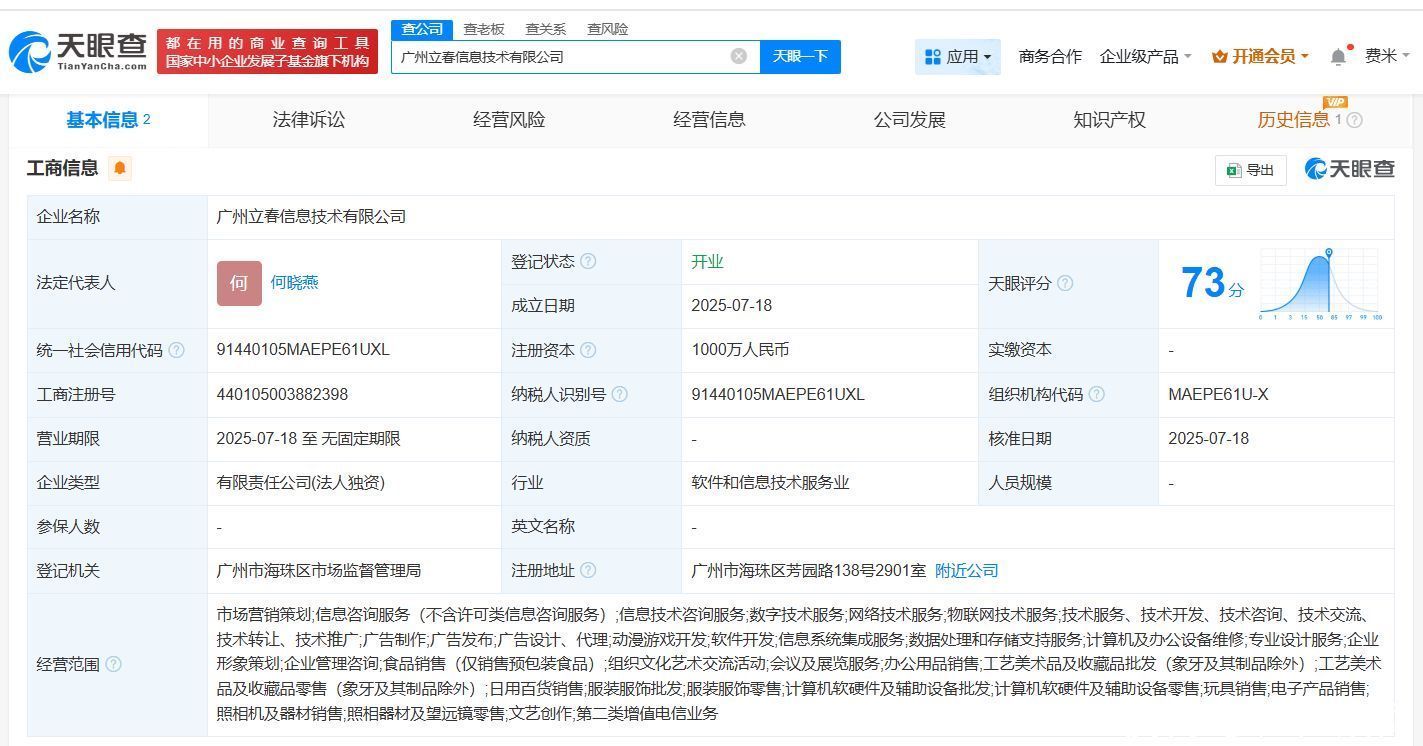Open help icon next to 组织机构代码
Viewport: 1423px width, 746px height.
1096,394
